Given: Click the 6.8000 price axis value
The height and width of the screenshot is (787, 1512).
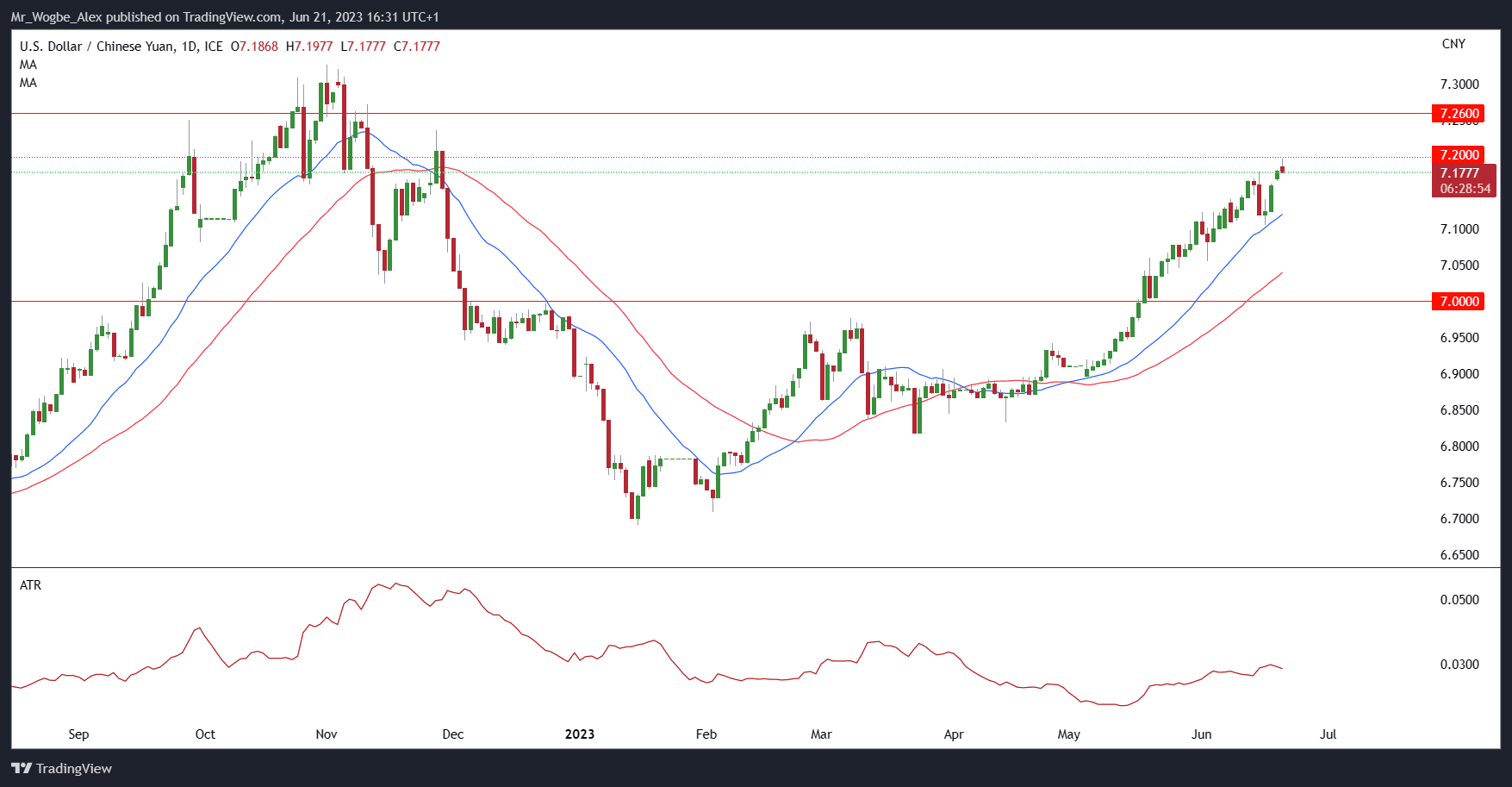Looking at the screenshot, I should (x=1459, y=447).
